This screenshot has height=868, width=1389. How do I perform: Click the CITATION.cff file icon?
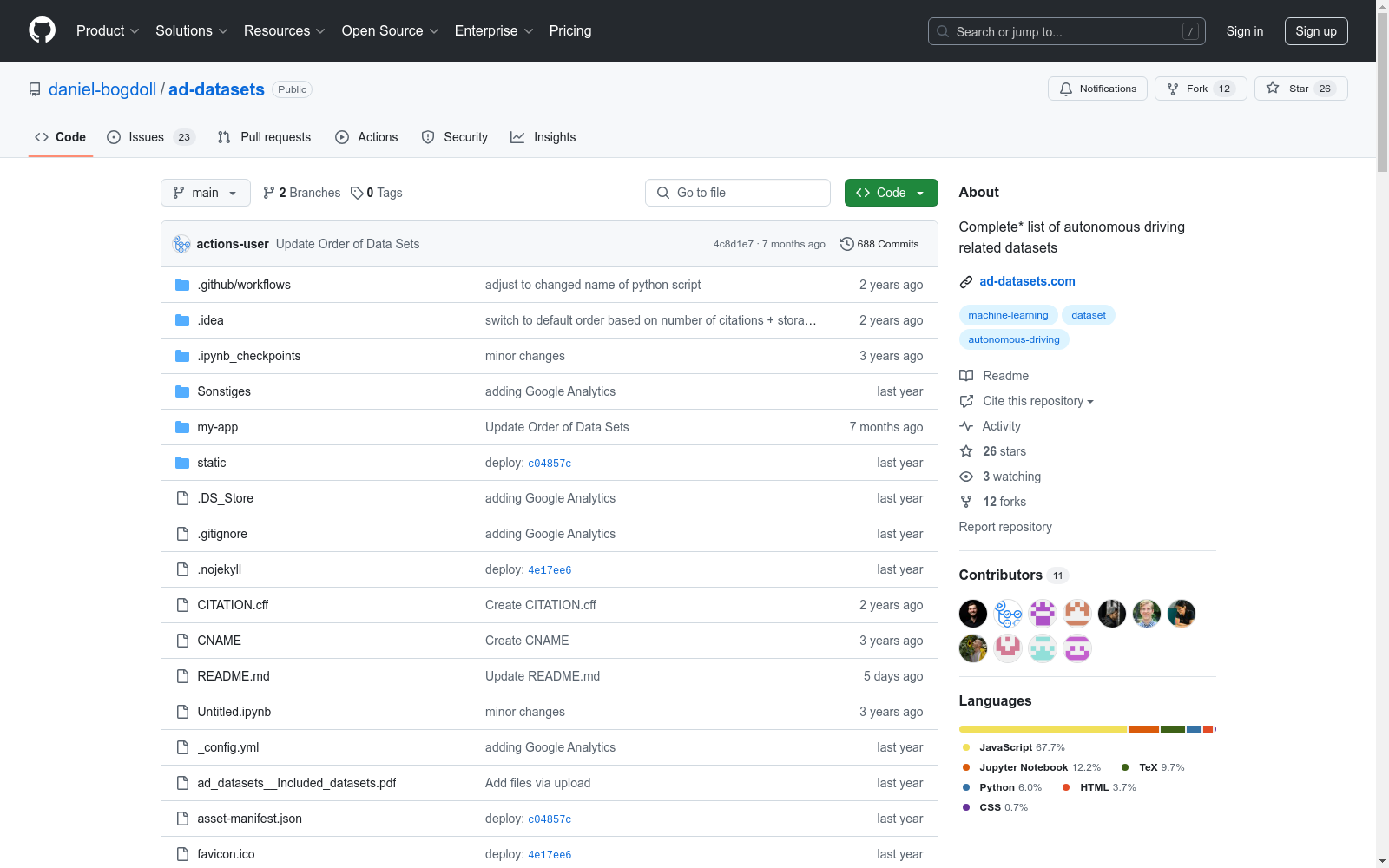[182, 605]
